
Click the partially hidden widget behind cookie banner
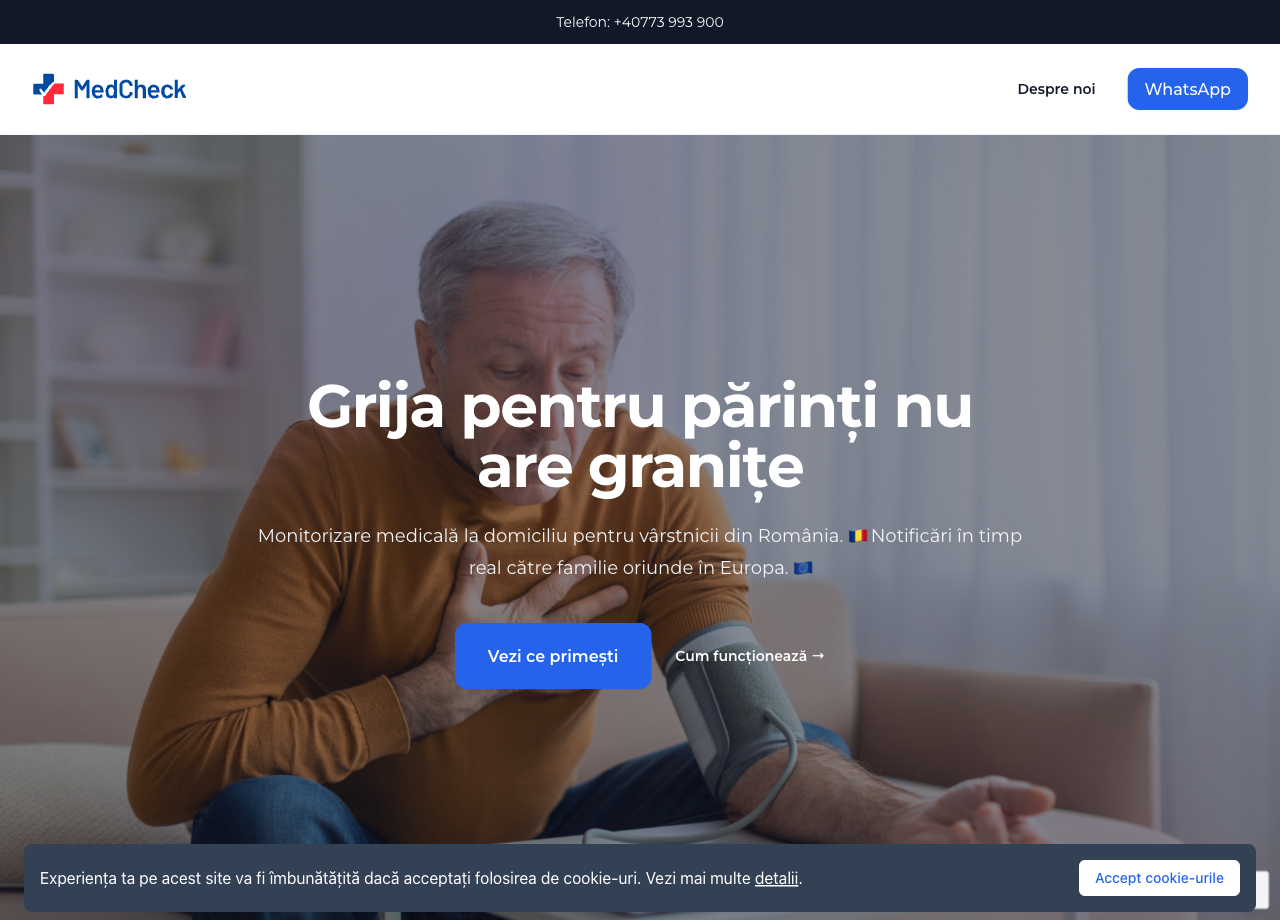(x=1262, y=890)
